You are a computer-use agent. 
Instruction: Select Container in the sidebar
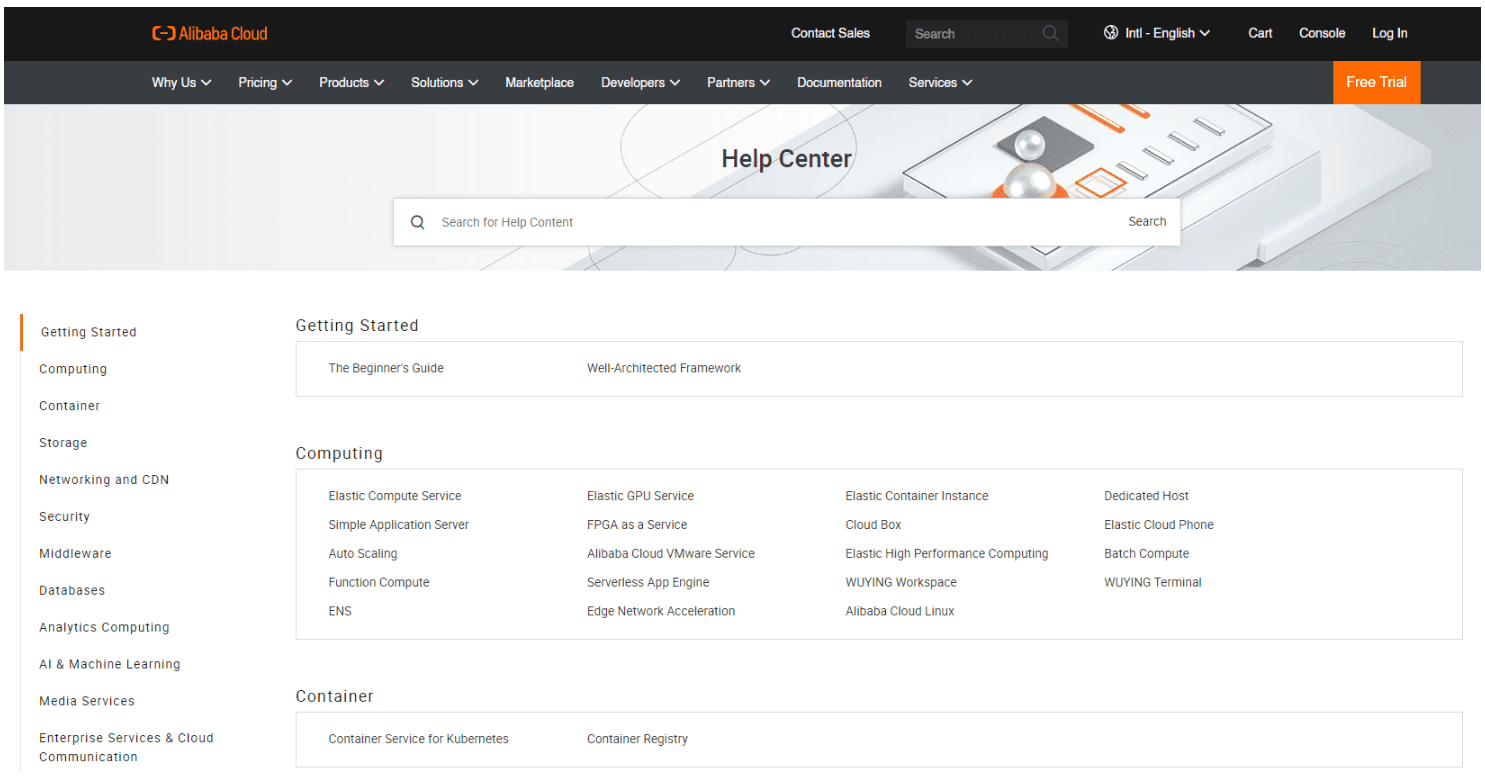pyautogui.click(x=70, y=406)
